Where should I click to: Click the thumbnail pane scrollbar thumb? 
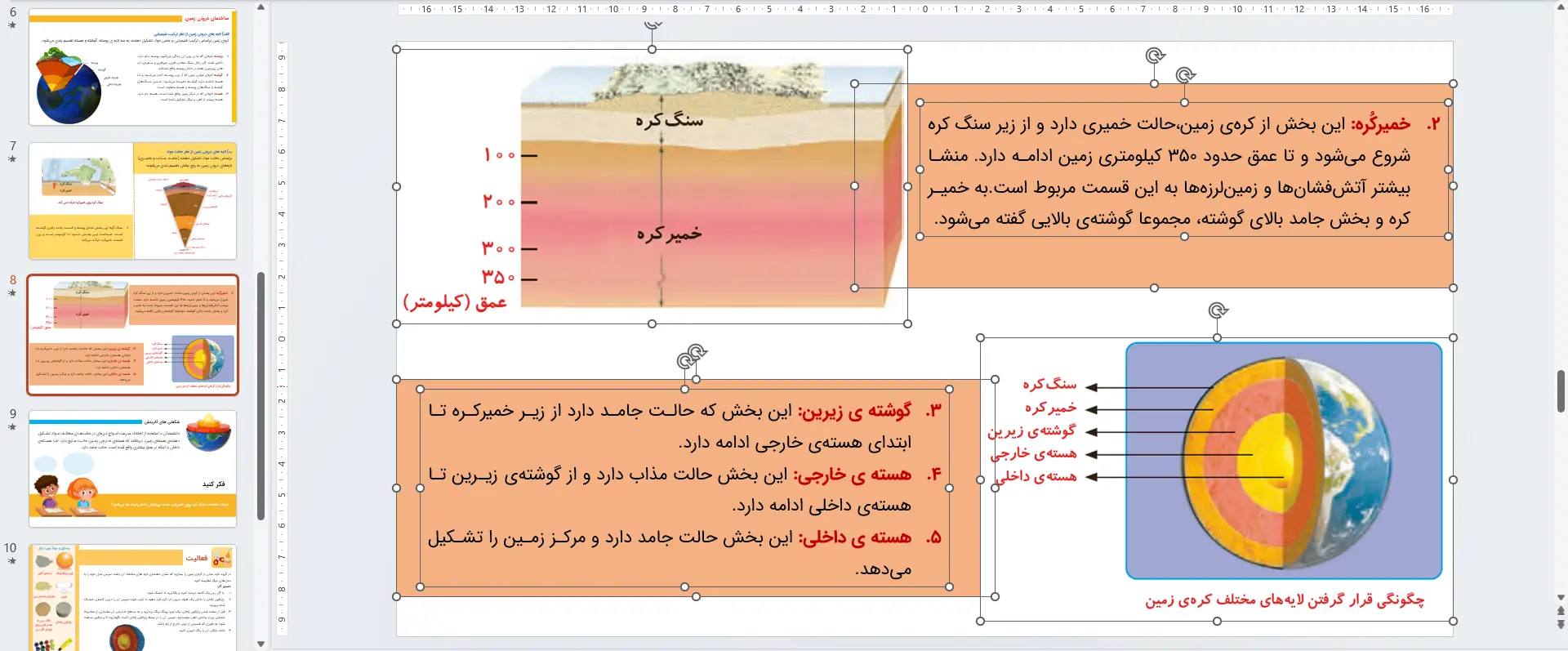[261, 396]
